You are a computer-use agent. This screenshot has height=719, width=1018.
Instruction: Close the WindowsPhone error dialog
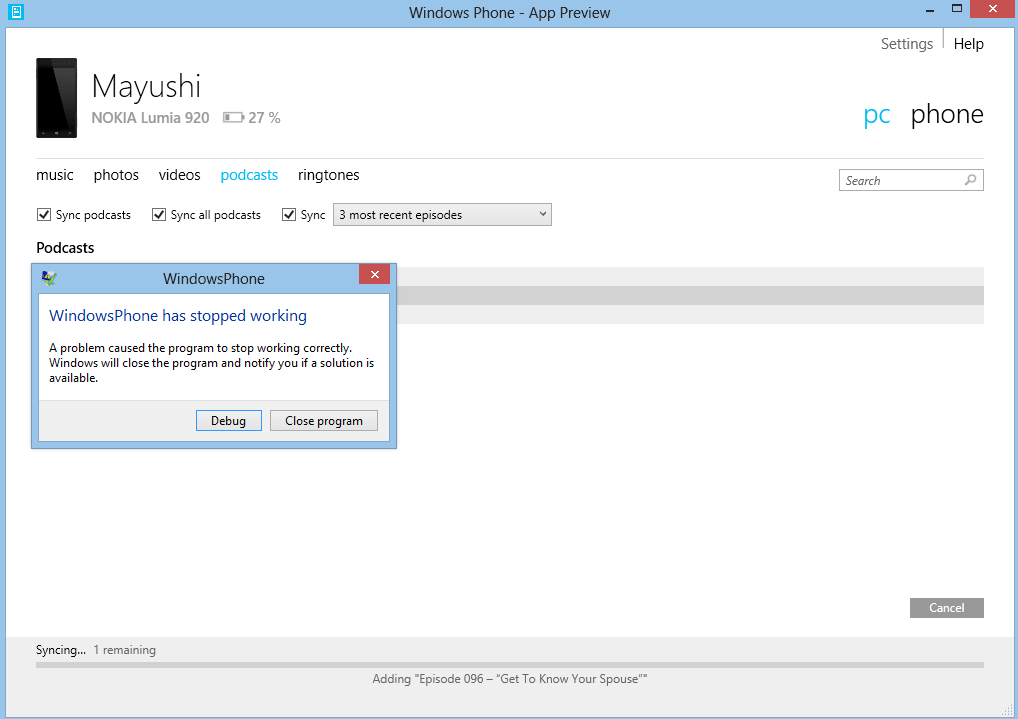click(375, 274)
